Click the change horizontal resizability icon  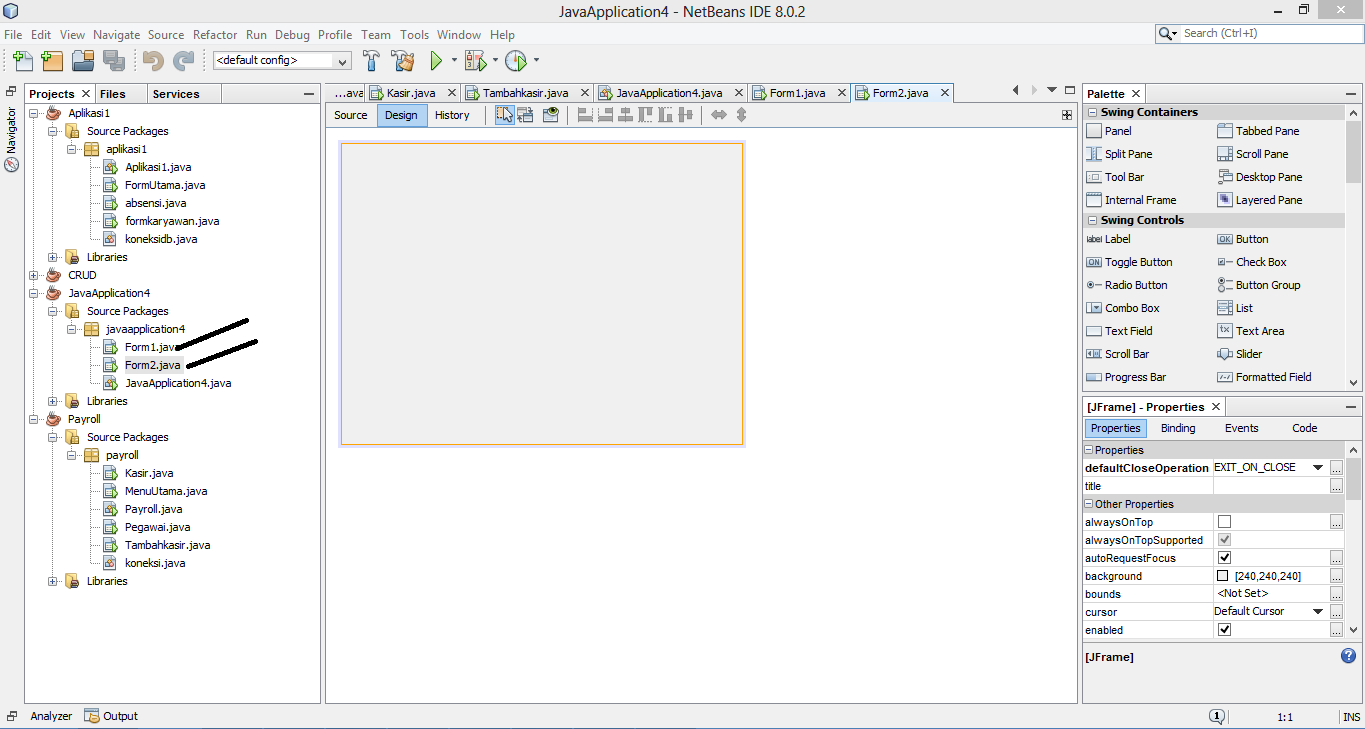click(718, 115)
